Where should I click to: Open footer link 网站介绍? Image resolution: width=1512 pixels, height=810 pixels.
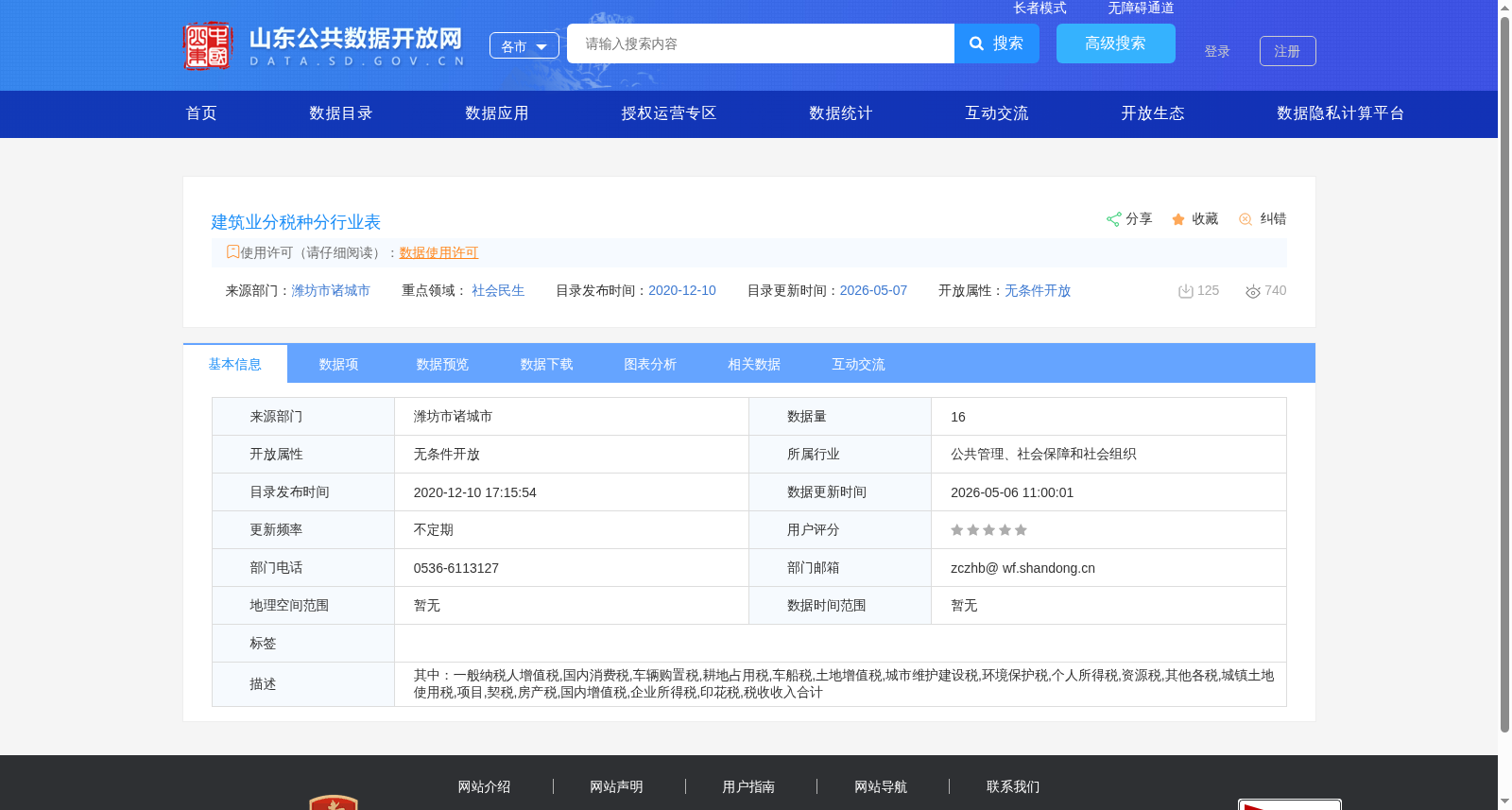[x=485, y=786]
